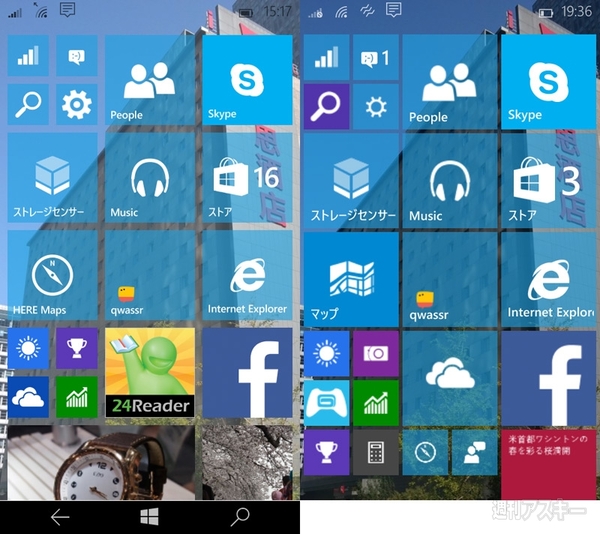
Task: Launch Internet Explorer on the left phone
Action: tap(248, 275)
